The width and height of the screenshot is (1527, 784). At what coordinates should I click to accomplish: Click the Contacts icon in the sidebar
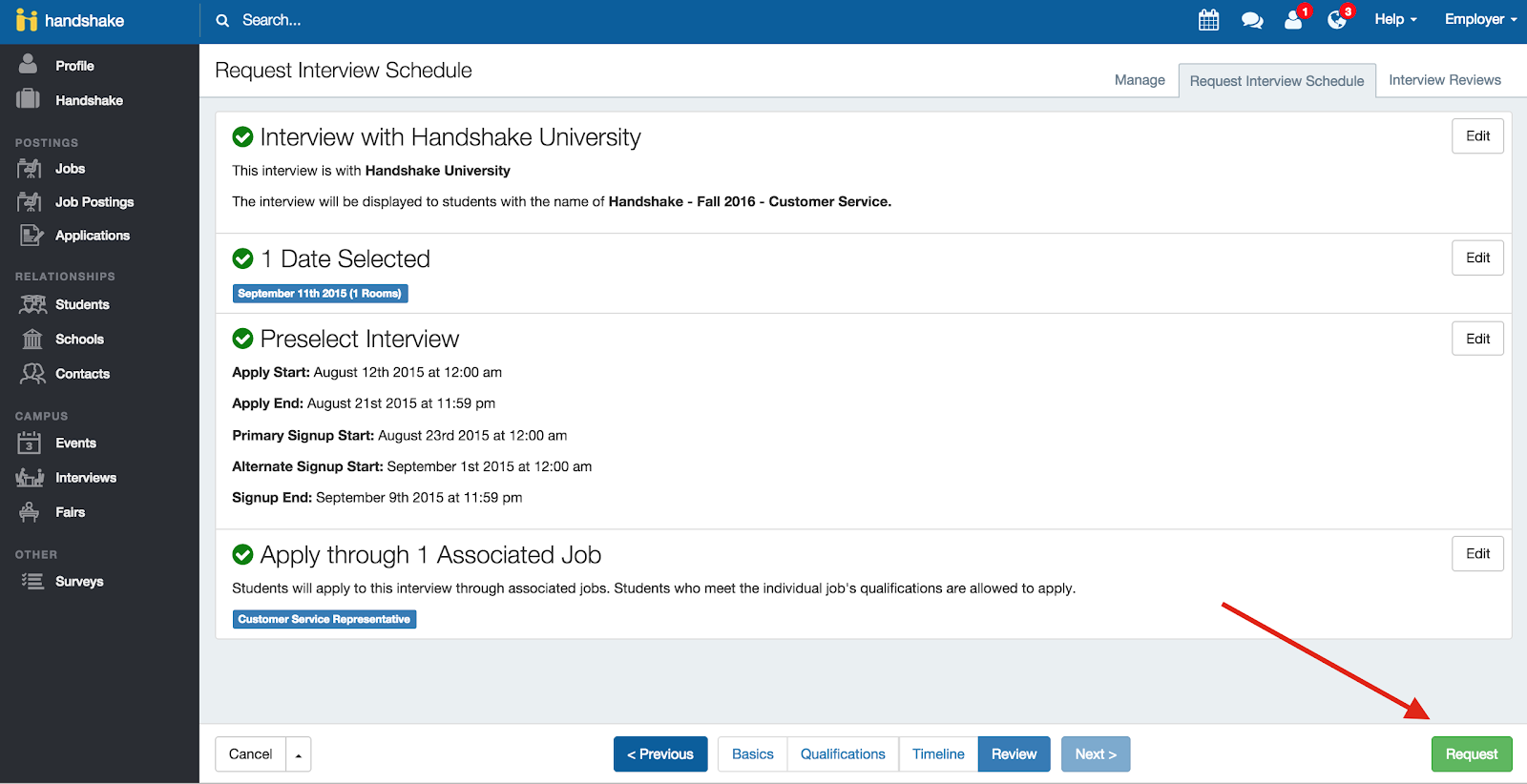pyautogui.click(x=32, y=374)
